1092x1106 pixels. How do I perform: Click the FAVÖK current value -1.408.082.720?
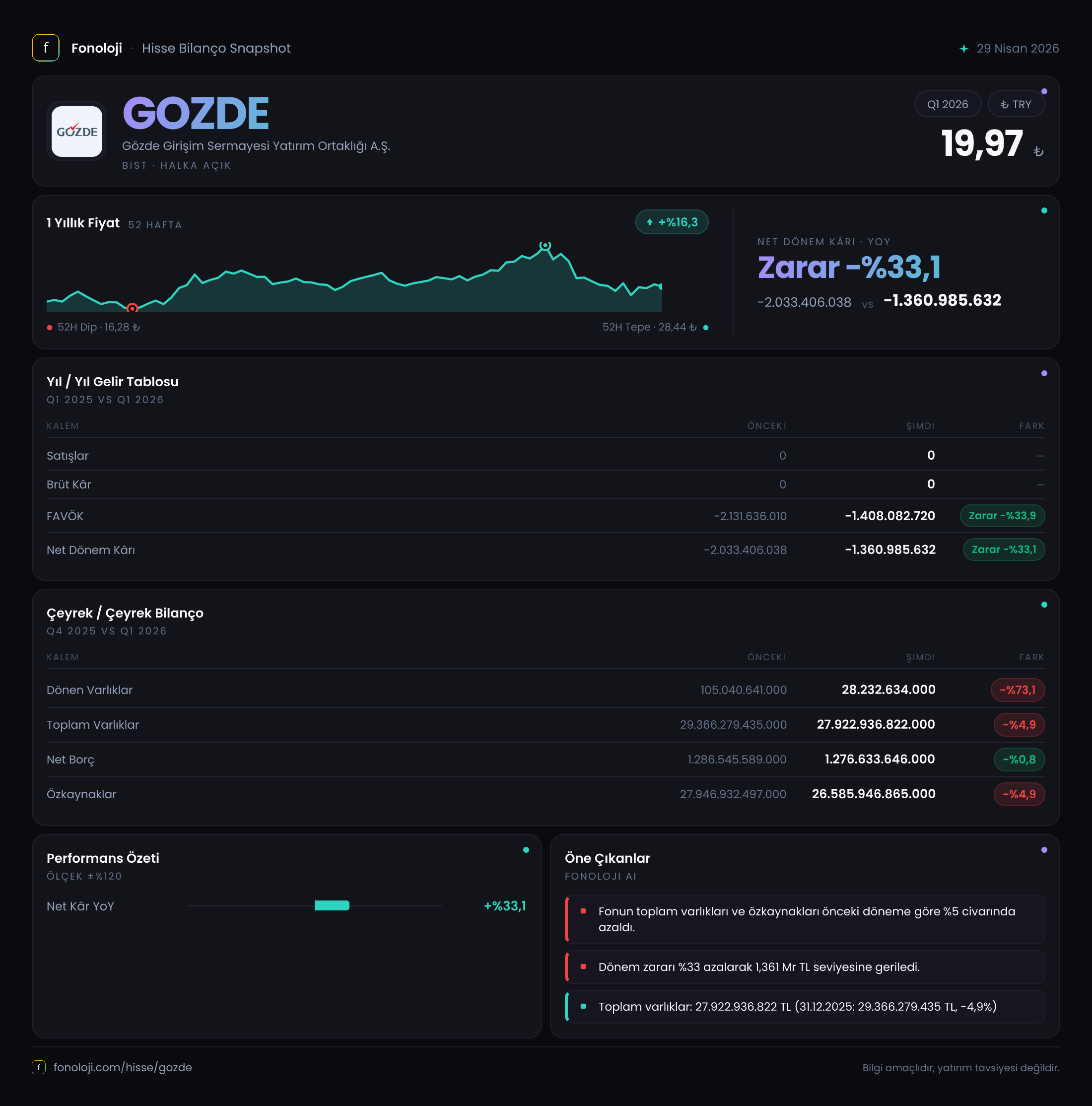tap(890, 516)
